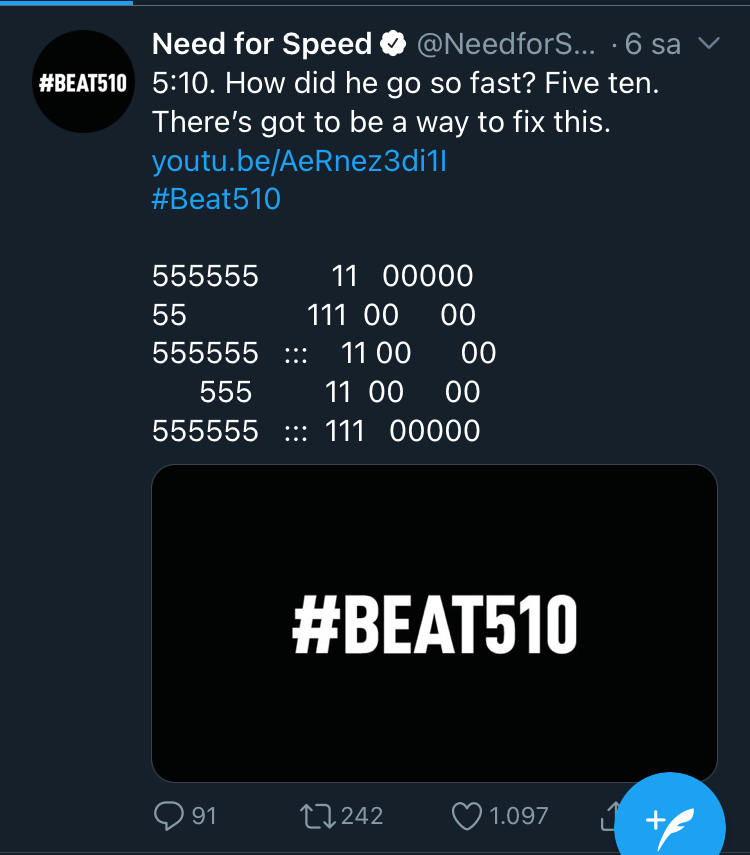The width and height of the screenshot is (750, 855).
Task: Click the blue loading progress bar at top
Action: point(66,2)
